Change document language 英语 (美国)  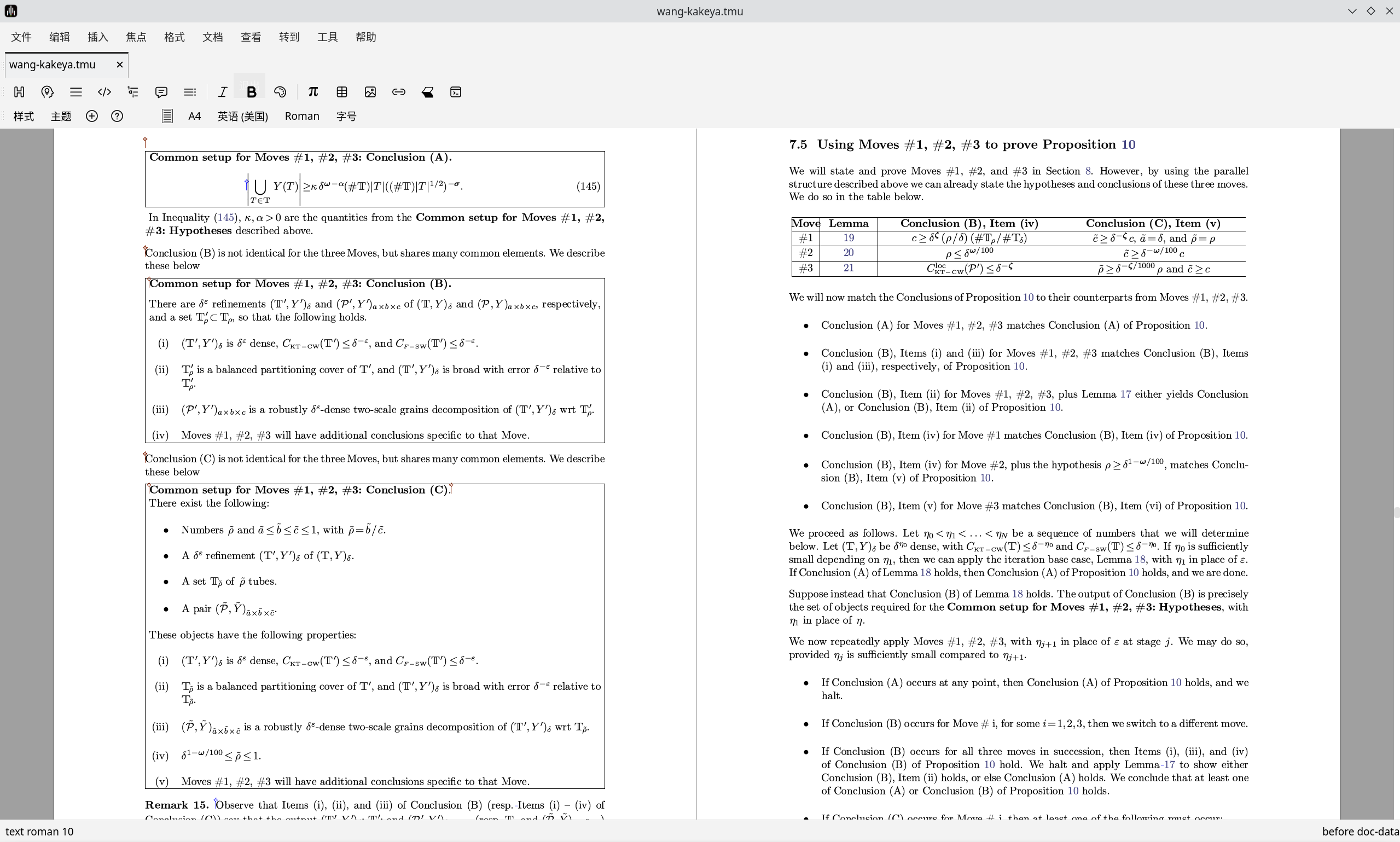coord(243,117)
